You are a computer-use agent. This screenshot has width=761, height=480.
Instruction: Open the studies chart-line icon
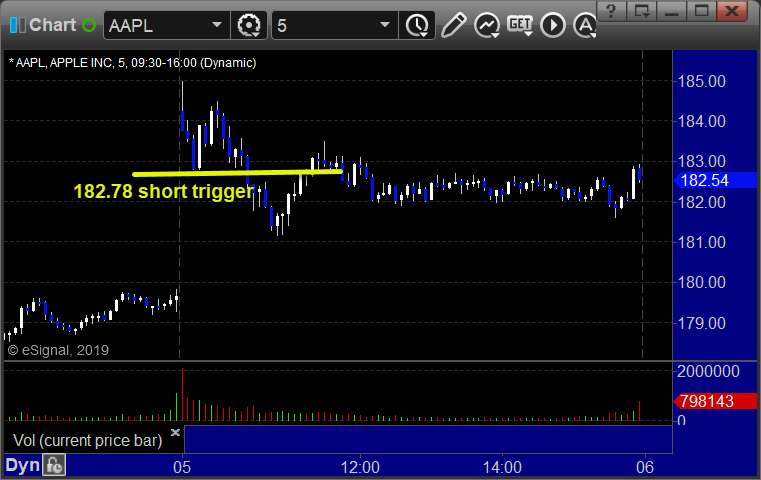(x=487, y=25)
